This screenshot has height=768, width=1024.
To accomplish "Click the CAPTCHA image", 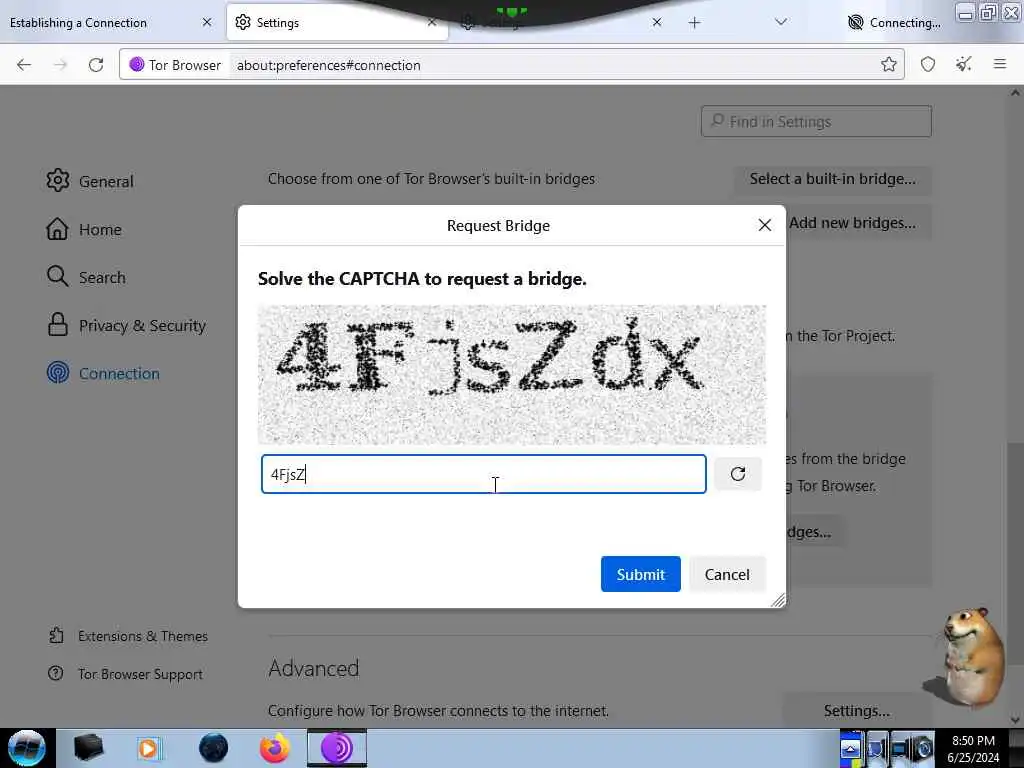I will [512, 375].
